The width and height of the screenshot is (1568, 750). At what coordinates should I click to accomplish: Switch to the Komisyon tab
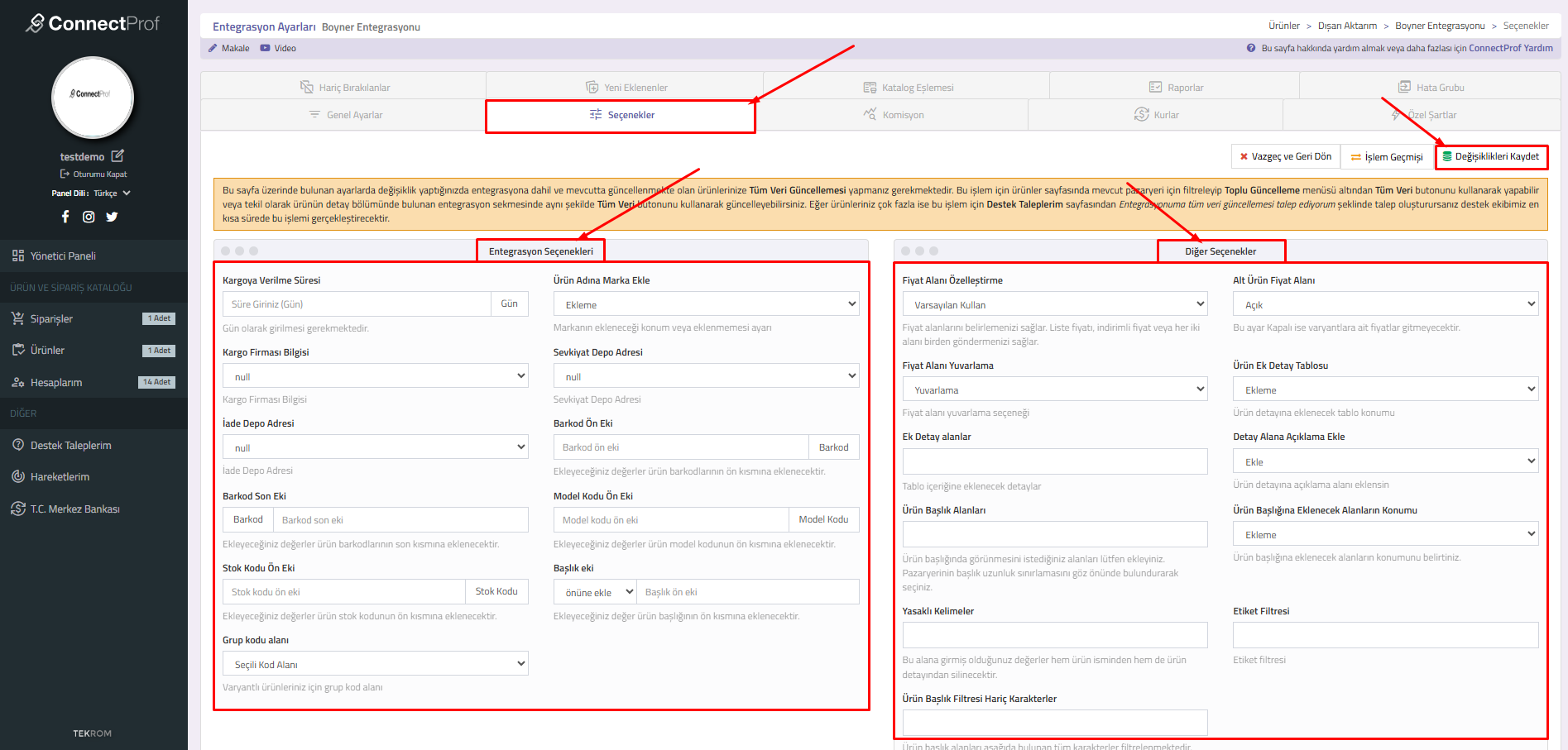(x=892, y=115)
